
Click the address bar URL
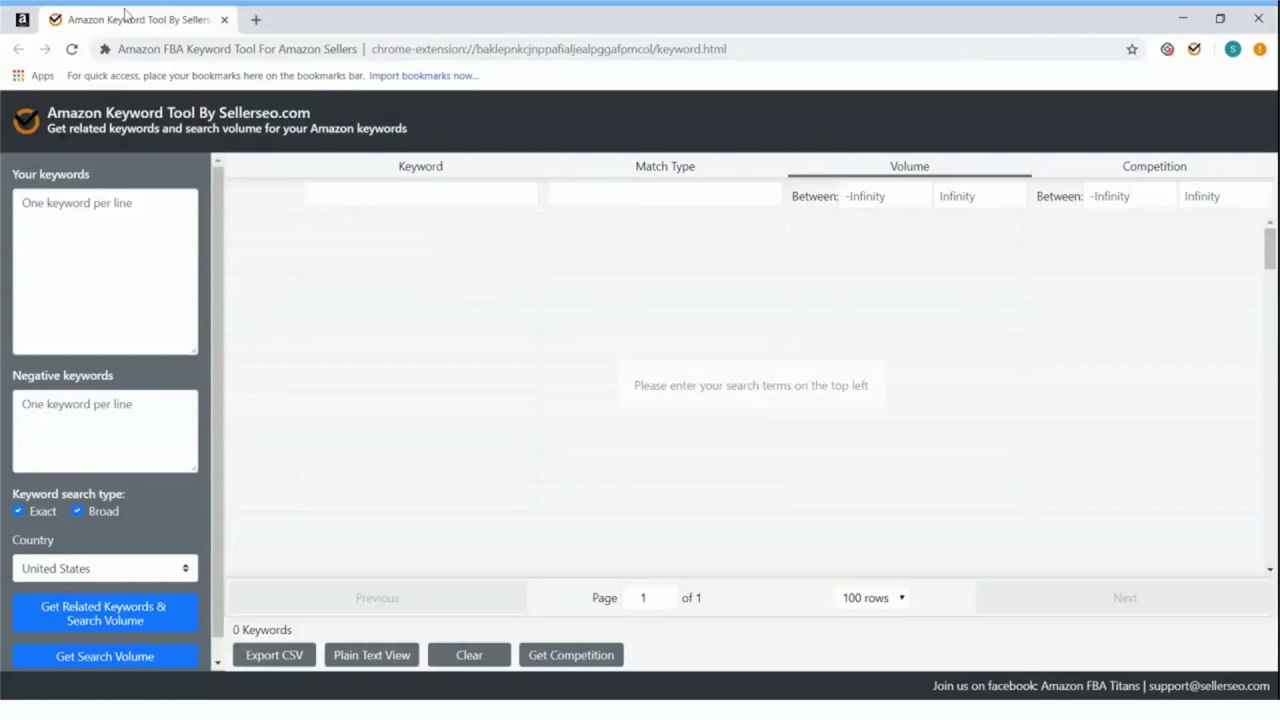point(549,49)
